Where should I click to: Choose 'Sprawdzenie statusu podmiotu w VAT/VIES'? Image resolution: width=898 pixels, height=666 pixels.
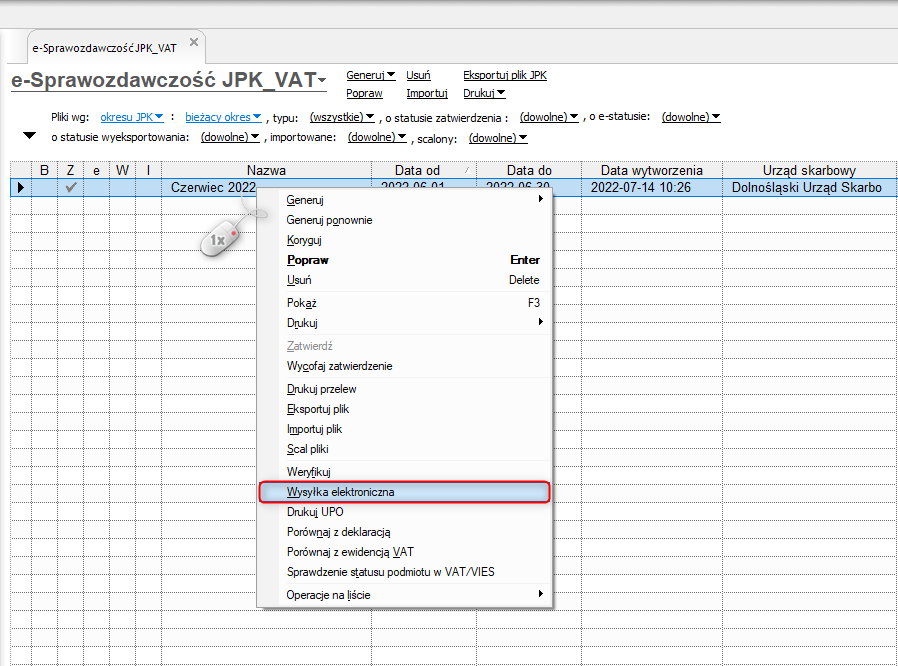click(x=404, y=572)
